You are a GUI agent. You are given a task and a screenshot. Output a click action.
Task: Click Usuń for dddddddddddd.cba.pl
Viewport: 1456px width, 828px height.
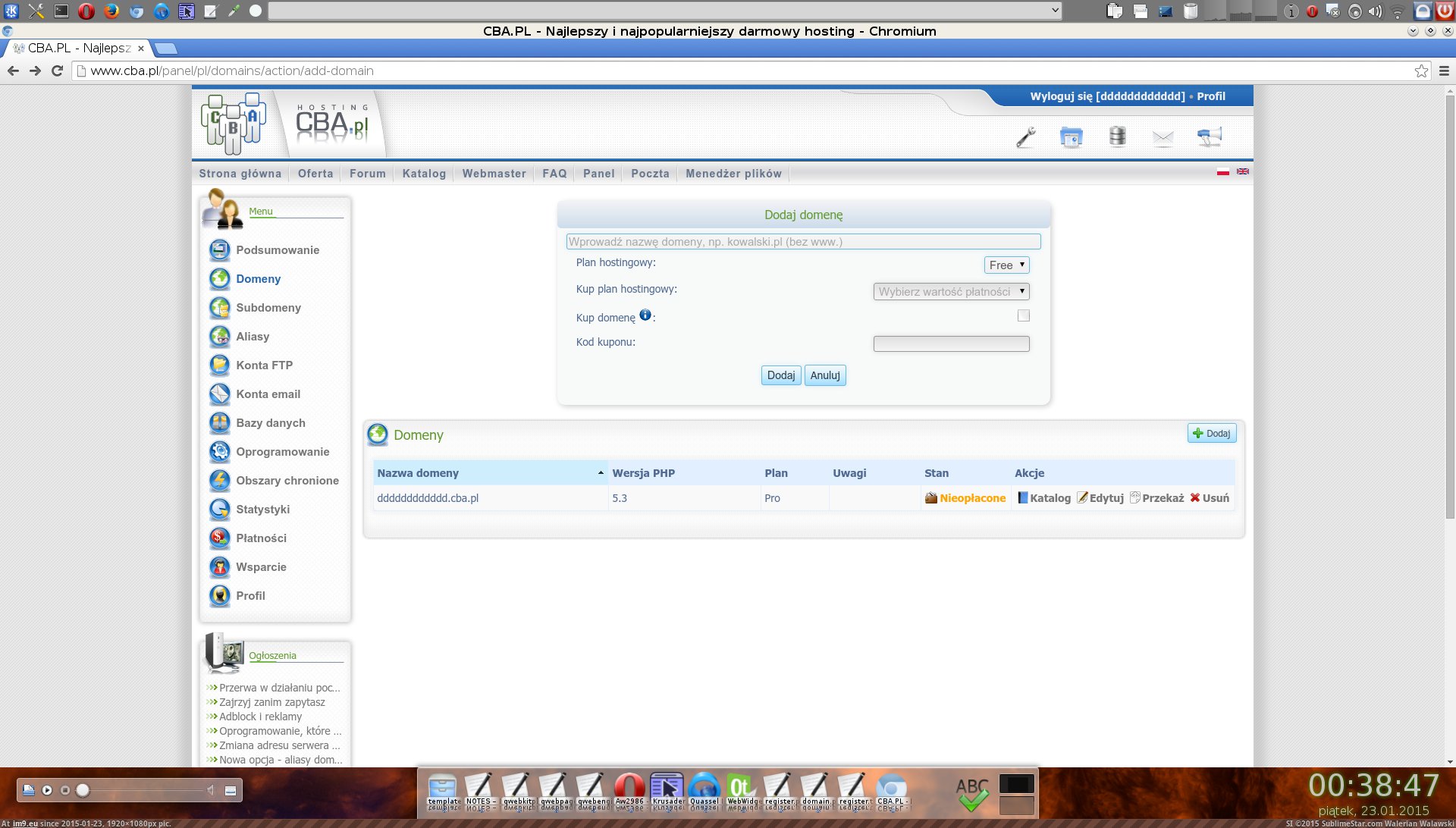(1210, 498)
